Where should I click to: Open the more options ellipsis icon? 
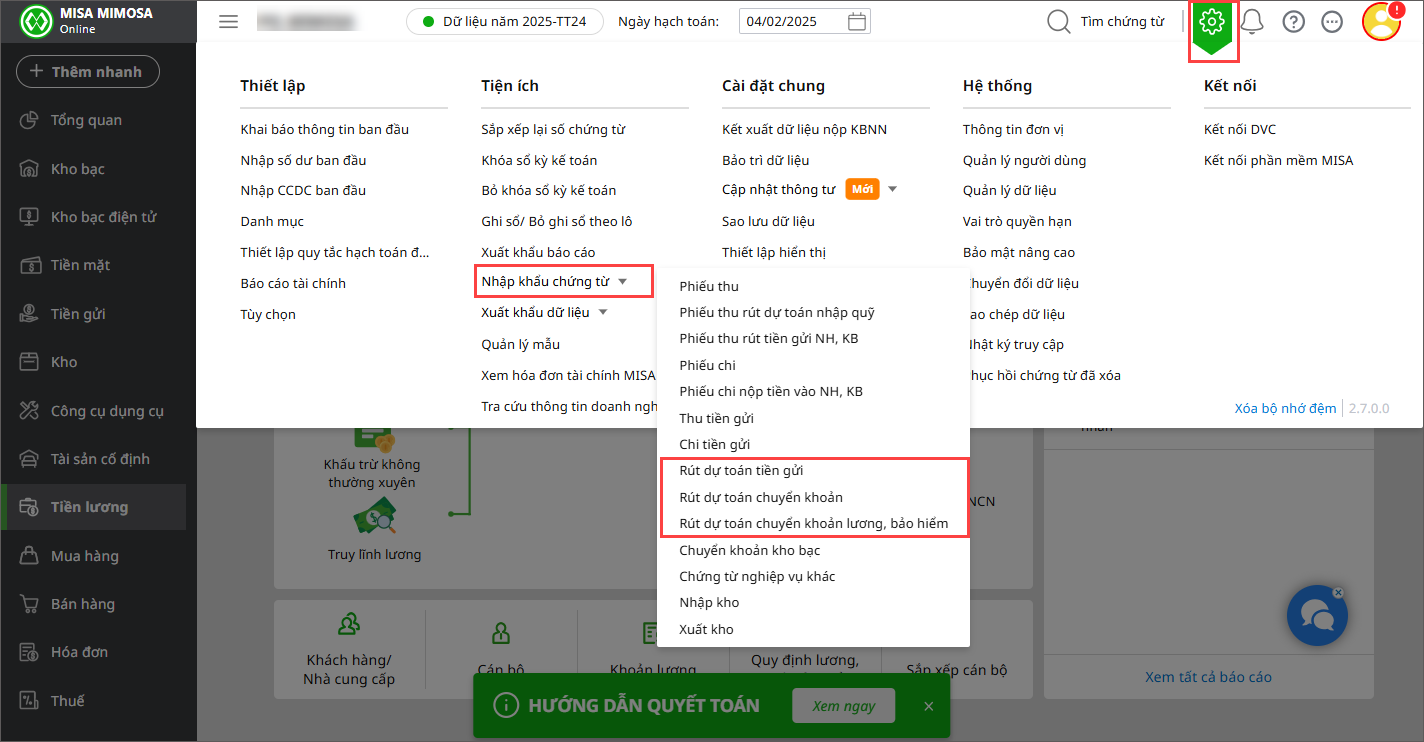pos(1332,22)
